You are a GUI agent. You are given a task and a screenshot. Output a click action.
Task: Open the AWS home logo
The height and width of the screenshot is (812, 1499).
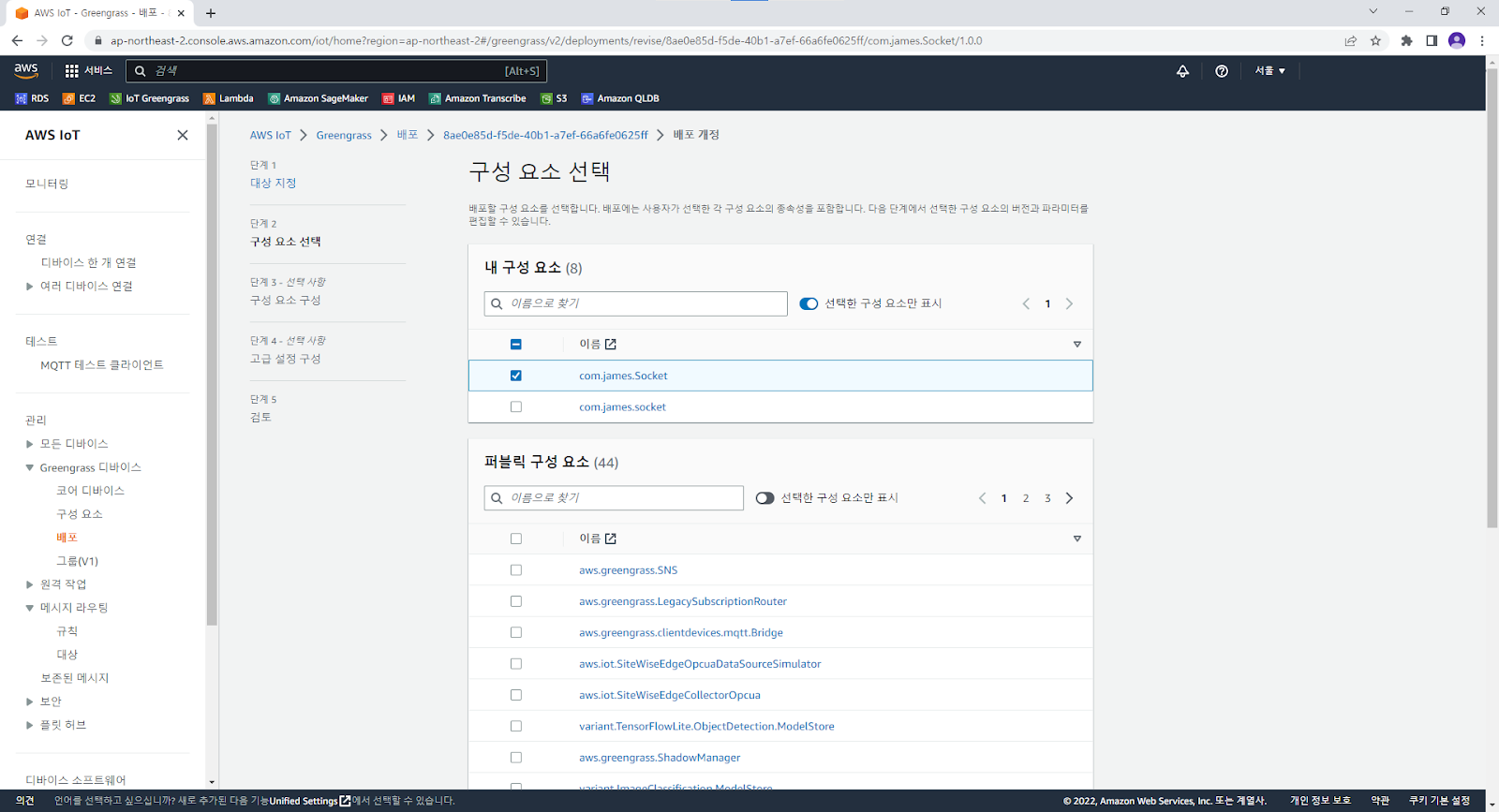26,70
